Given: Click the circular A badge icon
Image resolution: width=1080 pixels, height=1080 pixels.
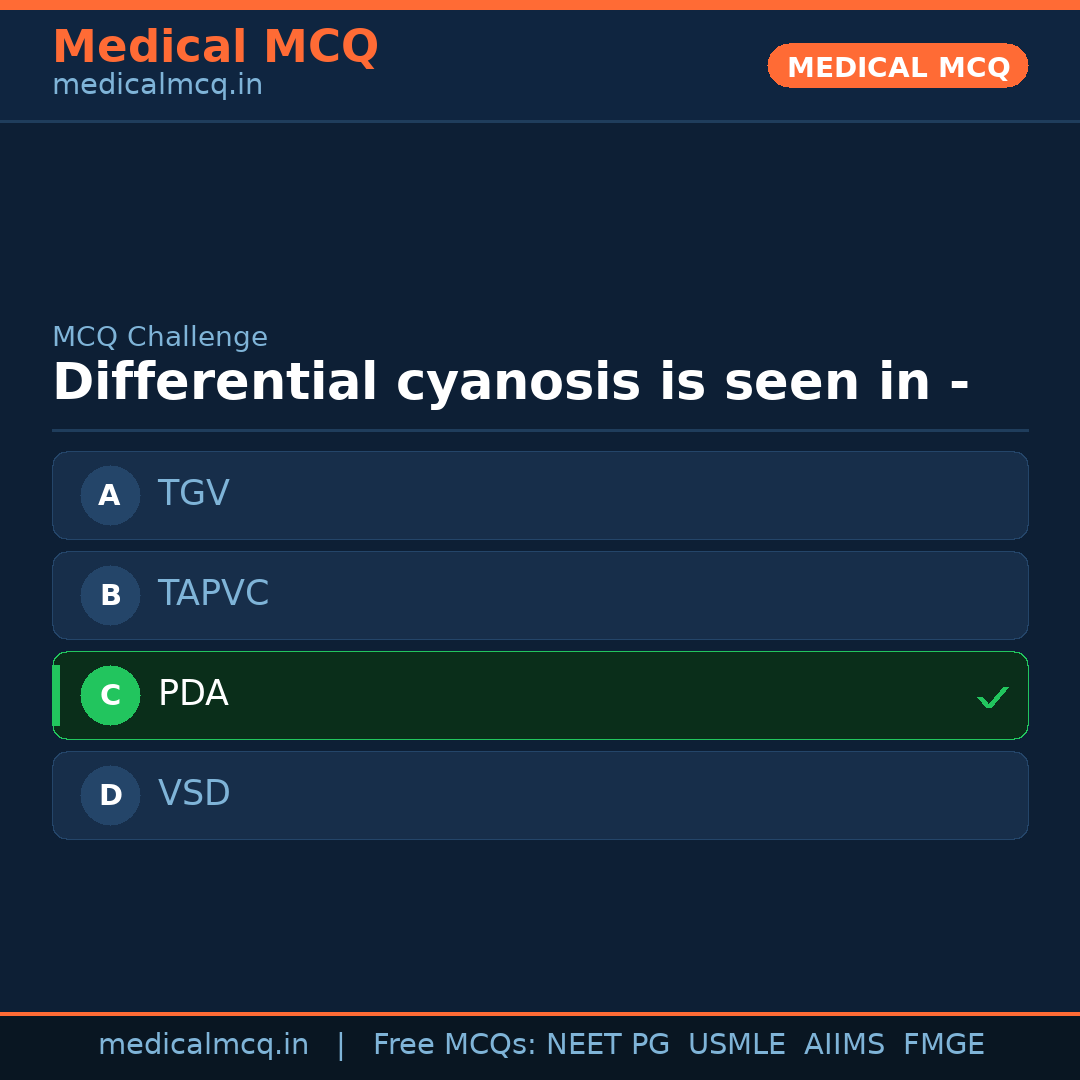Looking at the screenshot, I should (x=110, y=495).
